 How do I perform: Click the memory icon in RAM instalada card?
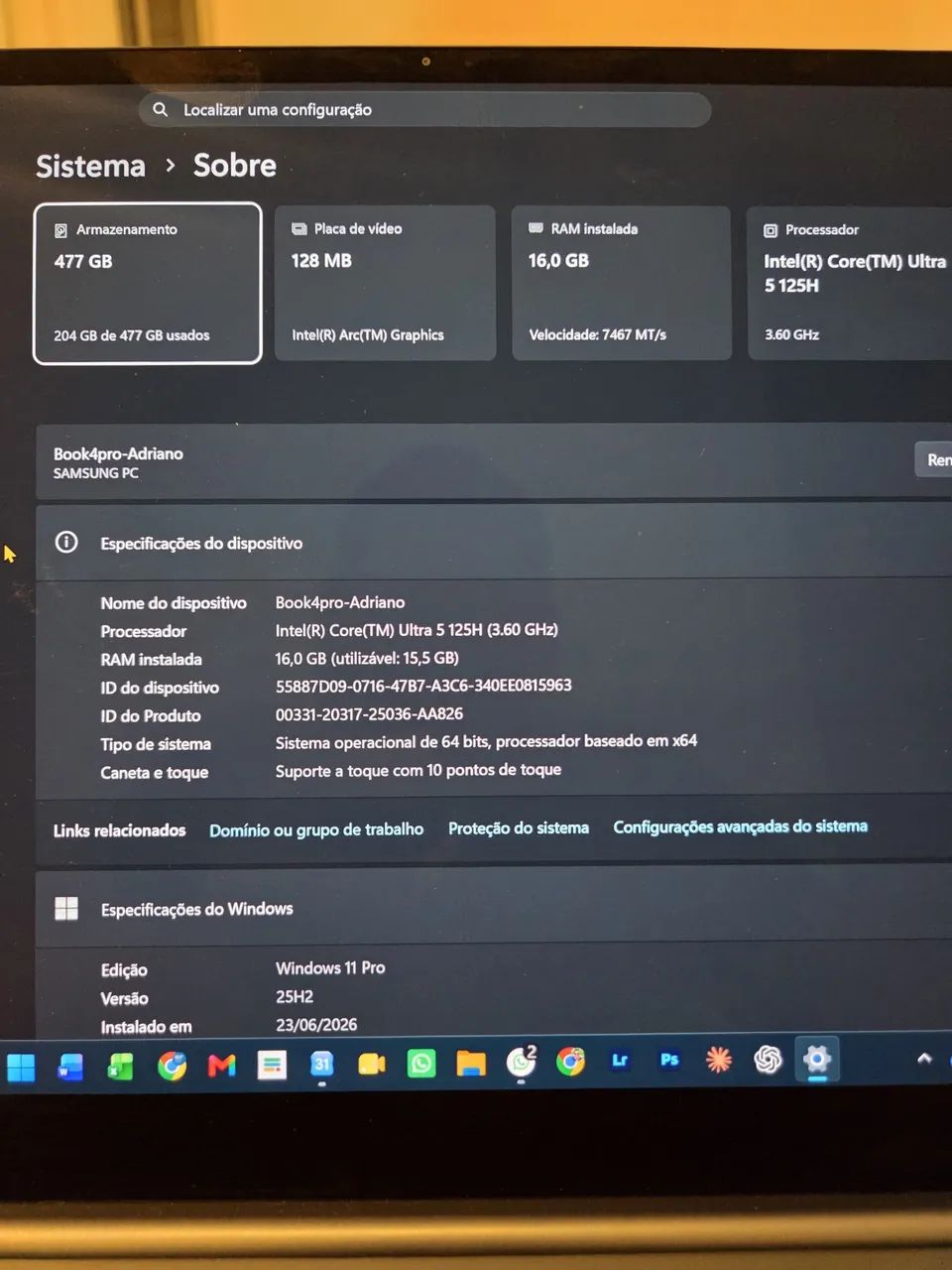(535, 228)
